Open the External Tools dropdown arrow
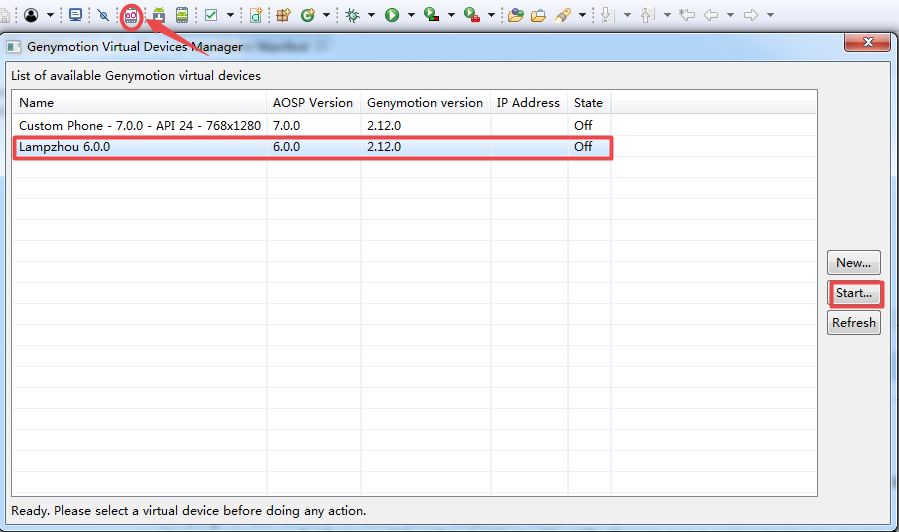899x532 pixels. coord(491,15)
